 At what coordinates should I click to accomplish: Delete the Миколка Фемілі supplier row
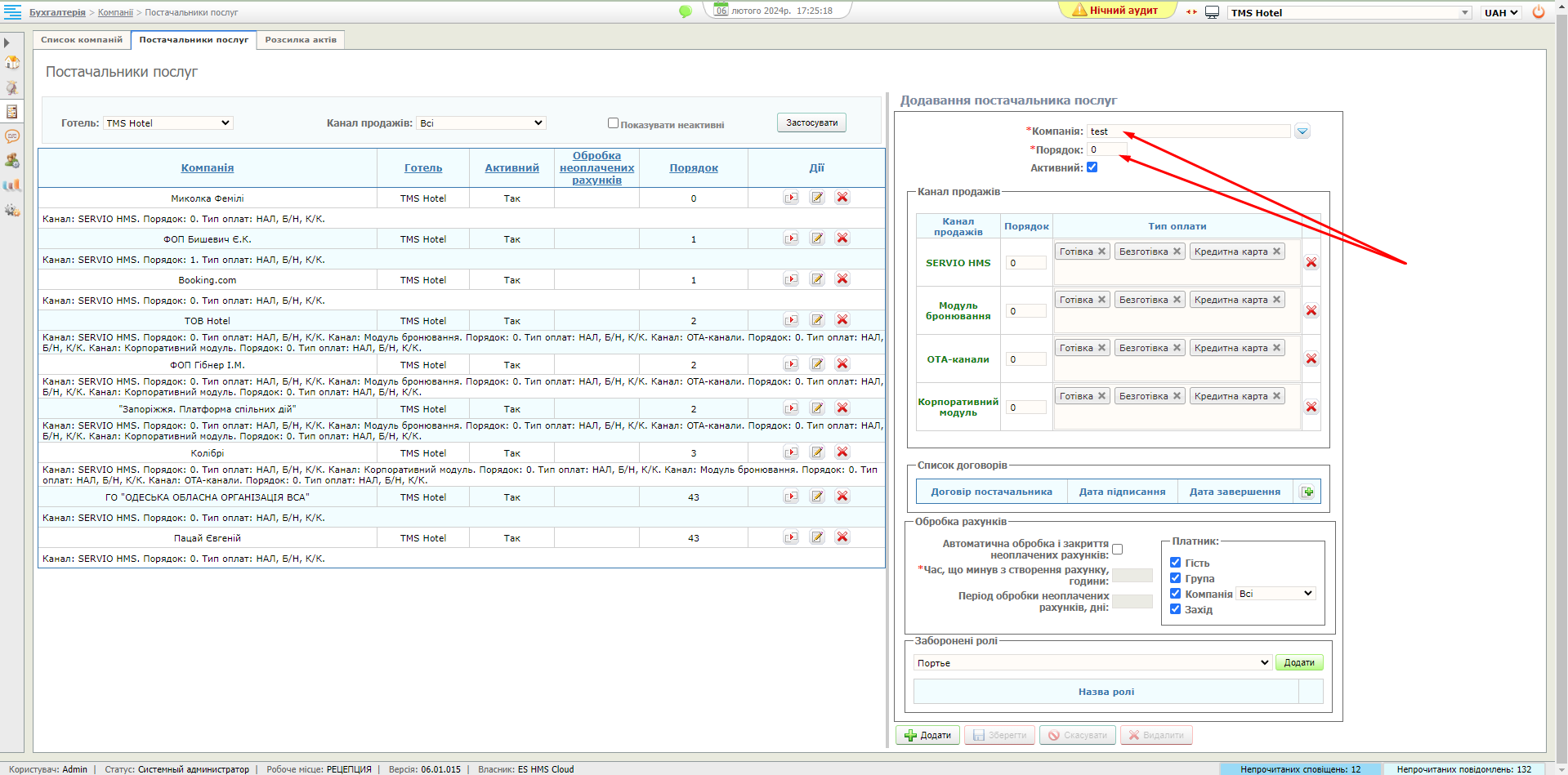point(842,198)
